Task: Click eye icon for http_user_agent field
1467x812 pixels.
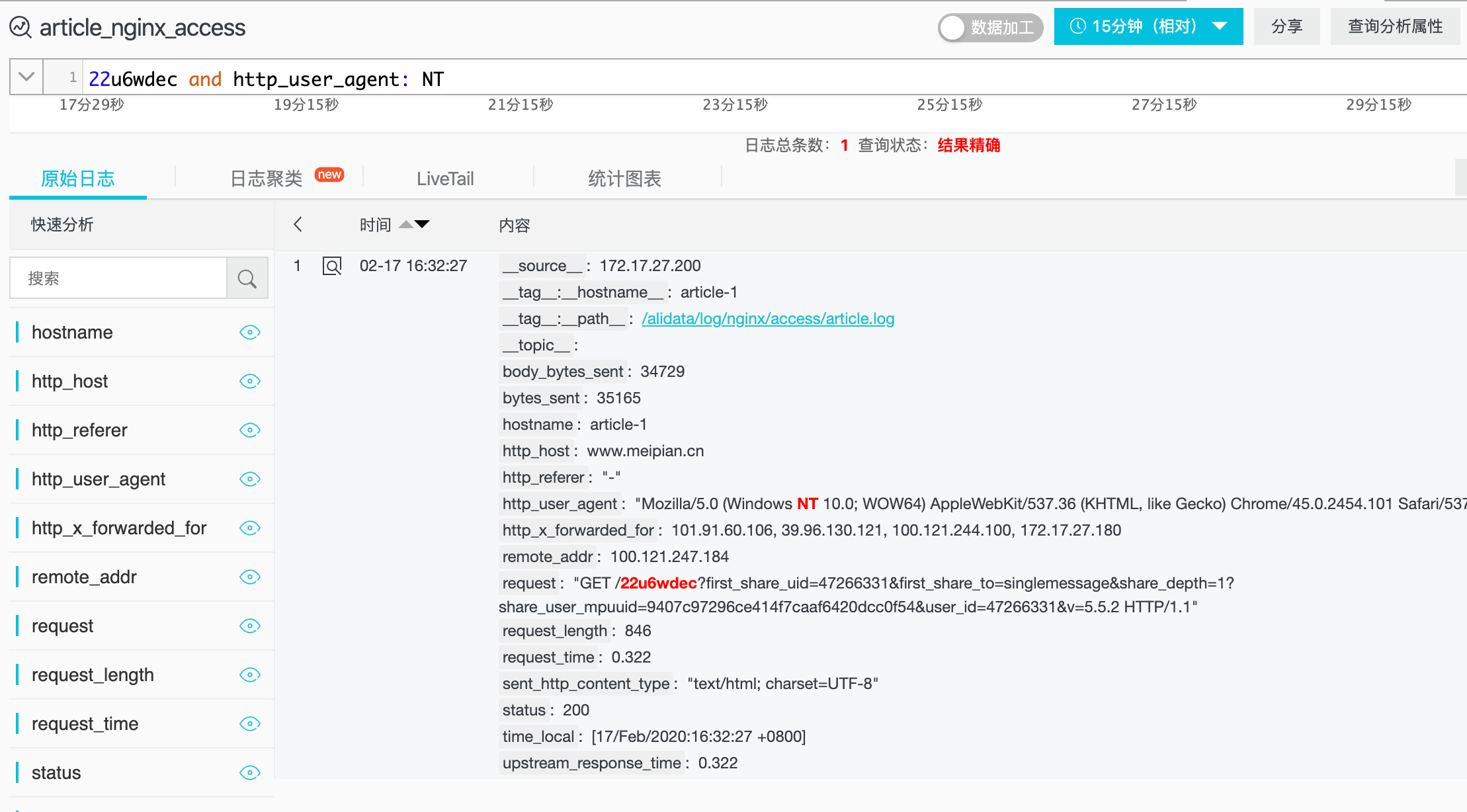Action: pyautogui.click(x=249, y=479)
